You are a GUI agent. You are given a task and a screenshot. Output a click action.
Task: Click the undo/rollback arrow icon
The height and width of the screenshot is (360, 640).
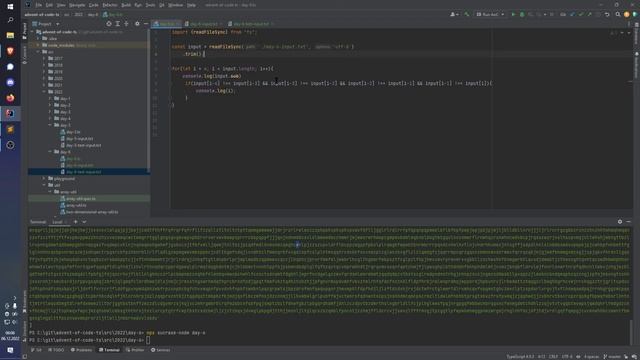607,14
